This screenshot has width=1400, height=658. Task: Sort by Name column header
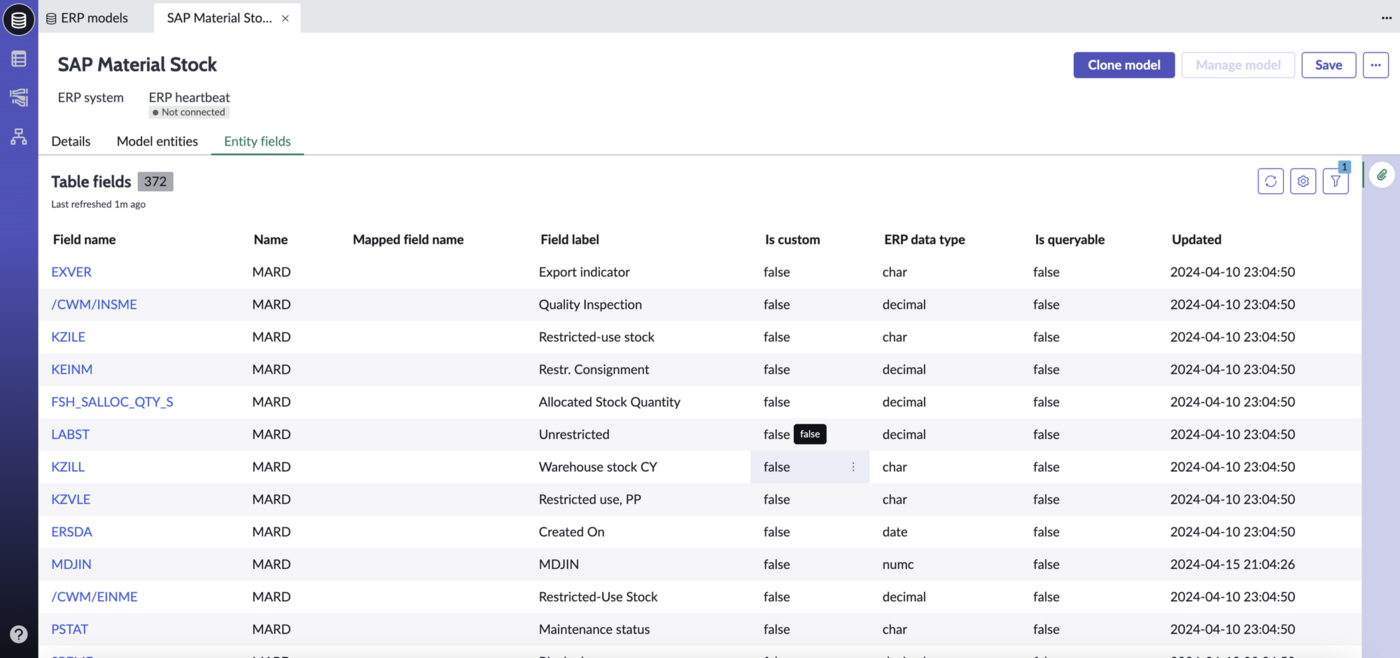tap(270, 239)
